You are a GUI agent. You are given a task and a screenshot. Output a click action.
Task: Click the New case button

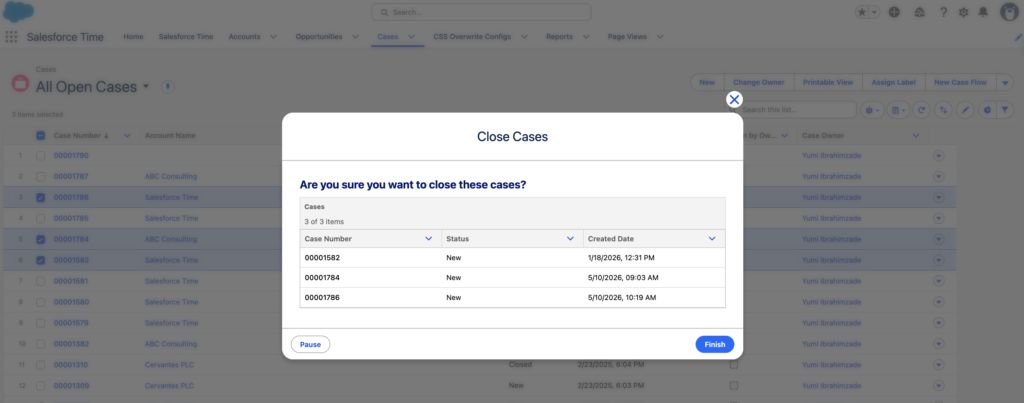pos(707,82)
